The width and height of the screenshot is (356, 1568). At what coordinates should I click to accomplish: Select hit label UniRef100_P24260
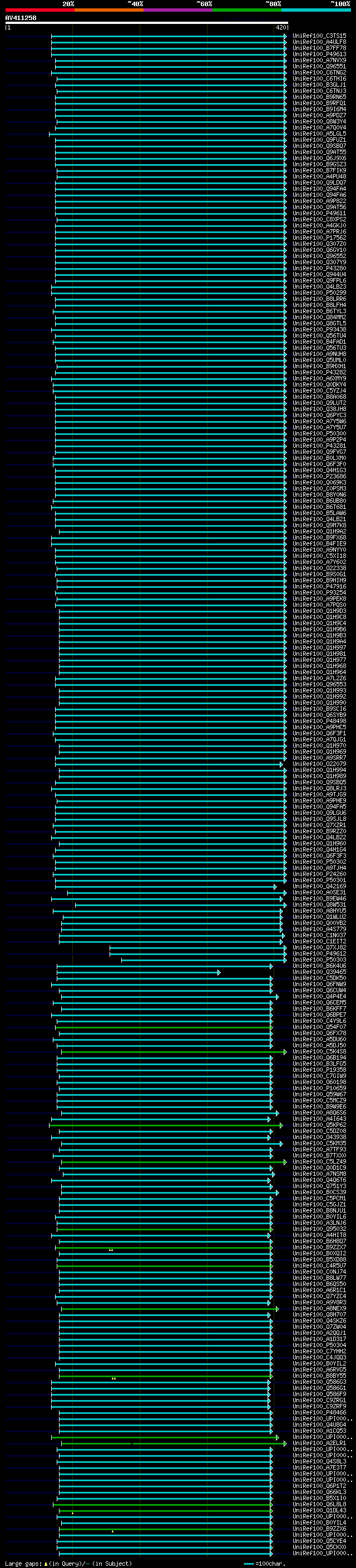pyautogui.click(x=319, y=873)
